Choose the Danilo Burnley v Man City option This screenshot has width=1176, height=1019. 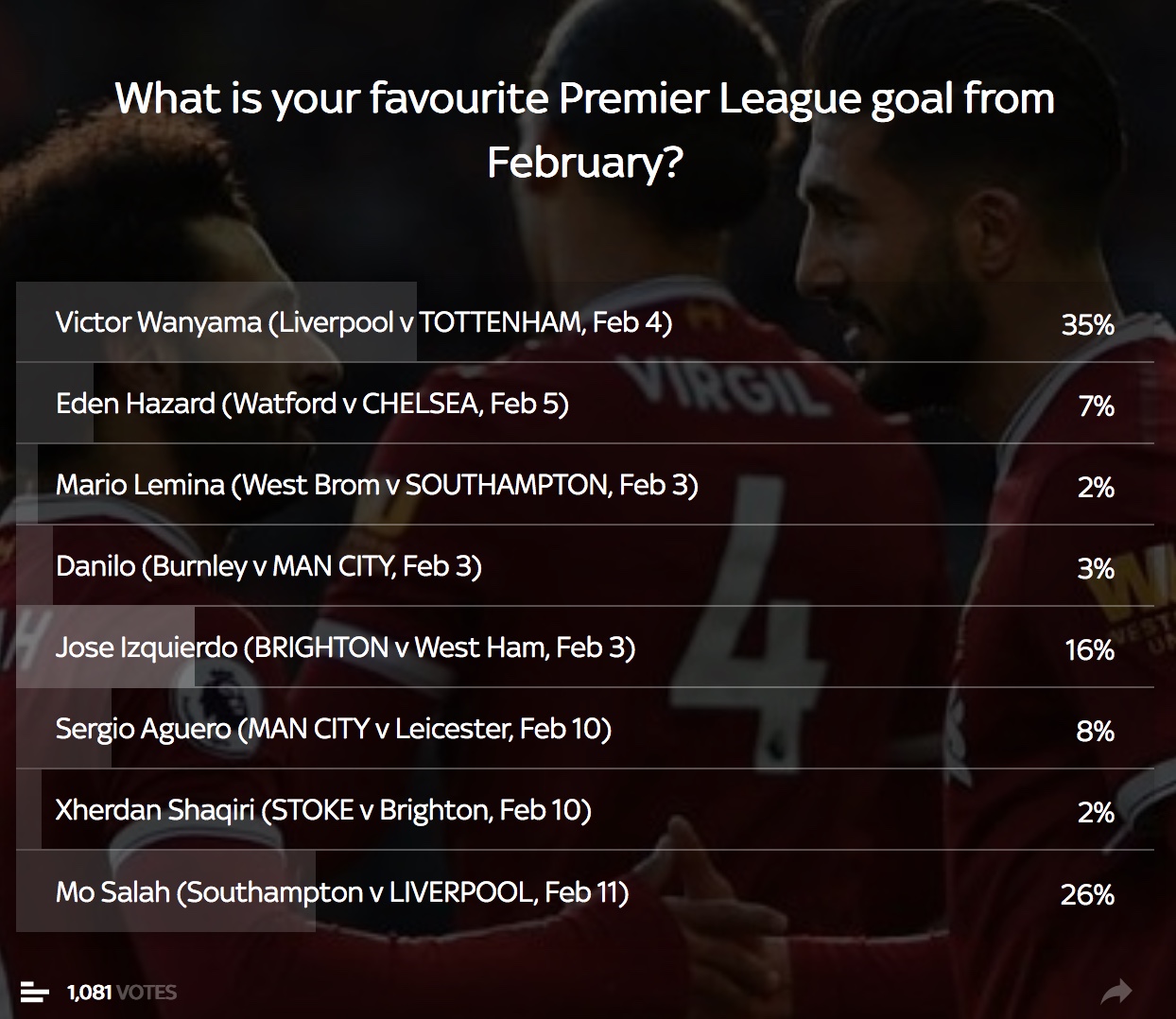pyautogui.click(x=585, y=566)
